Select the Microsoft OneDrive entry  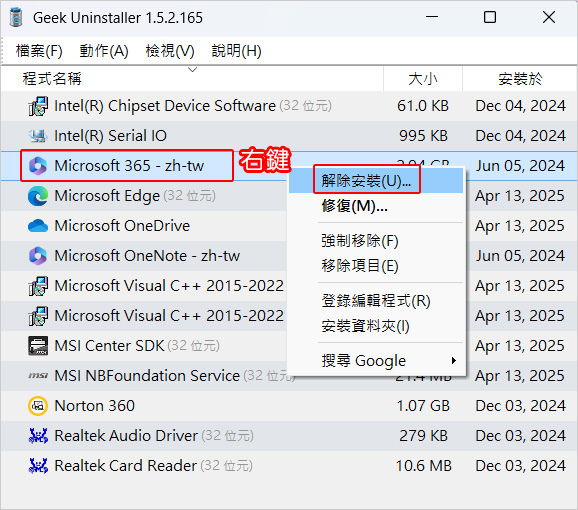122,226
